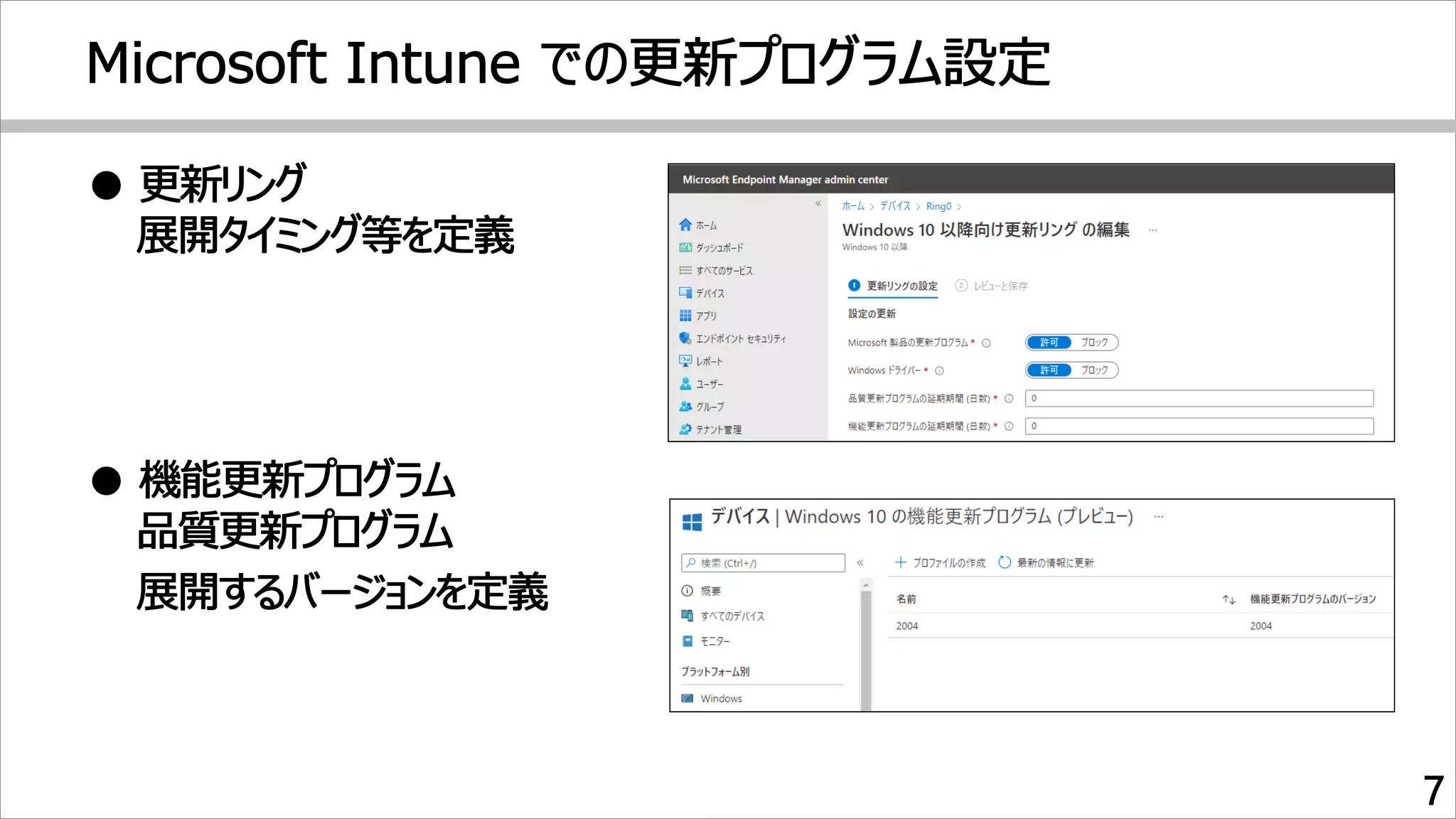Collapse the admin center left navigation

[x=818, y=204]
